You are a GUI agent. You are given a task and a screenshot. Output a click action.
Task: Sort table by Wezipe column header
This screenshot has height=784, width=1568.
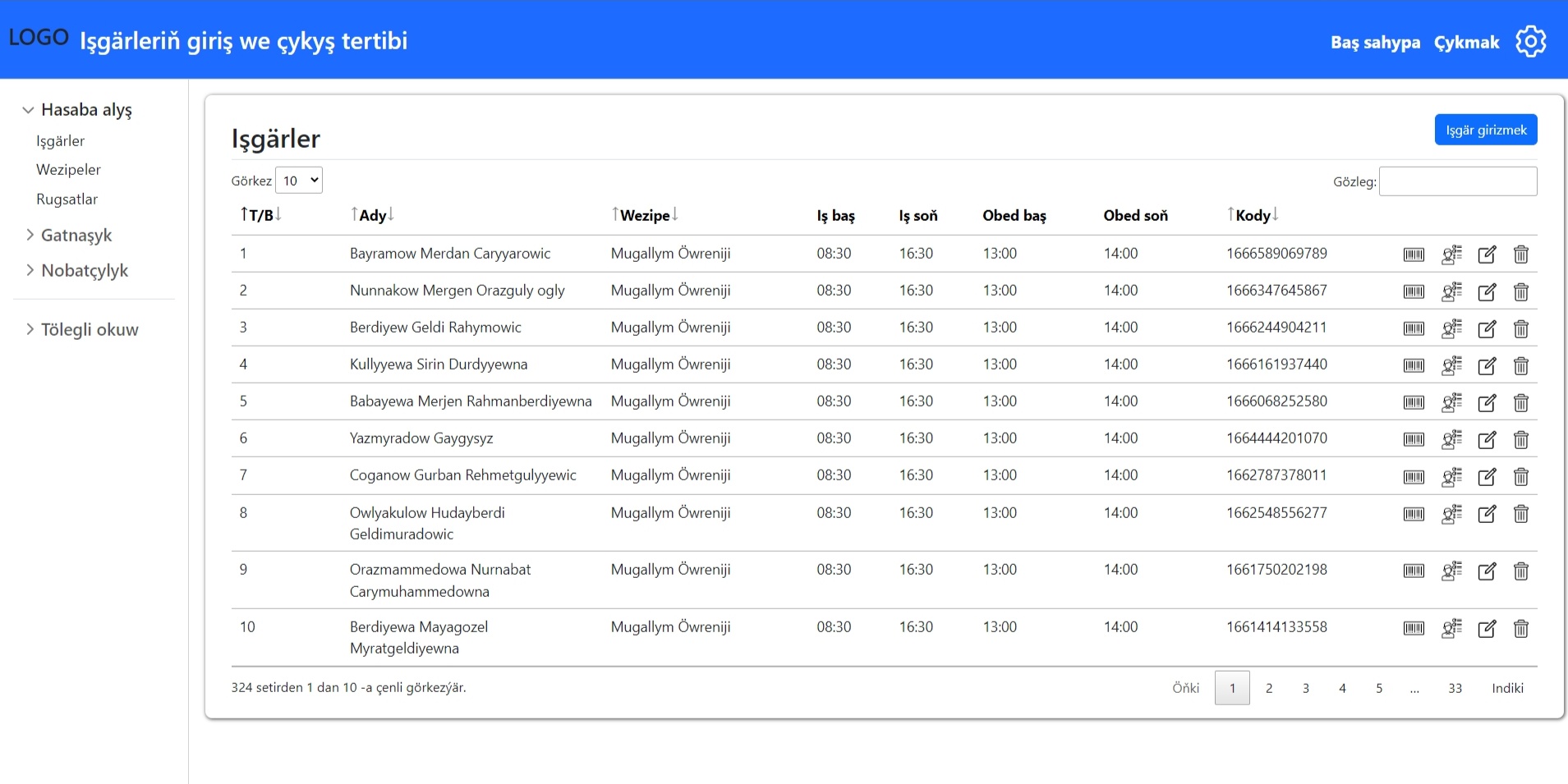645,215
